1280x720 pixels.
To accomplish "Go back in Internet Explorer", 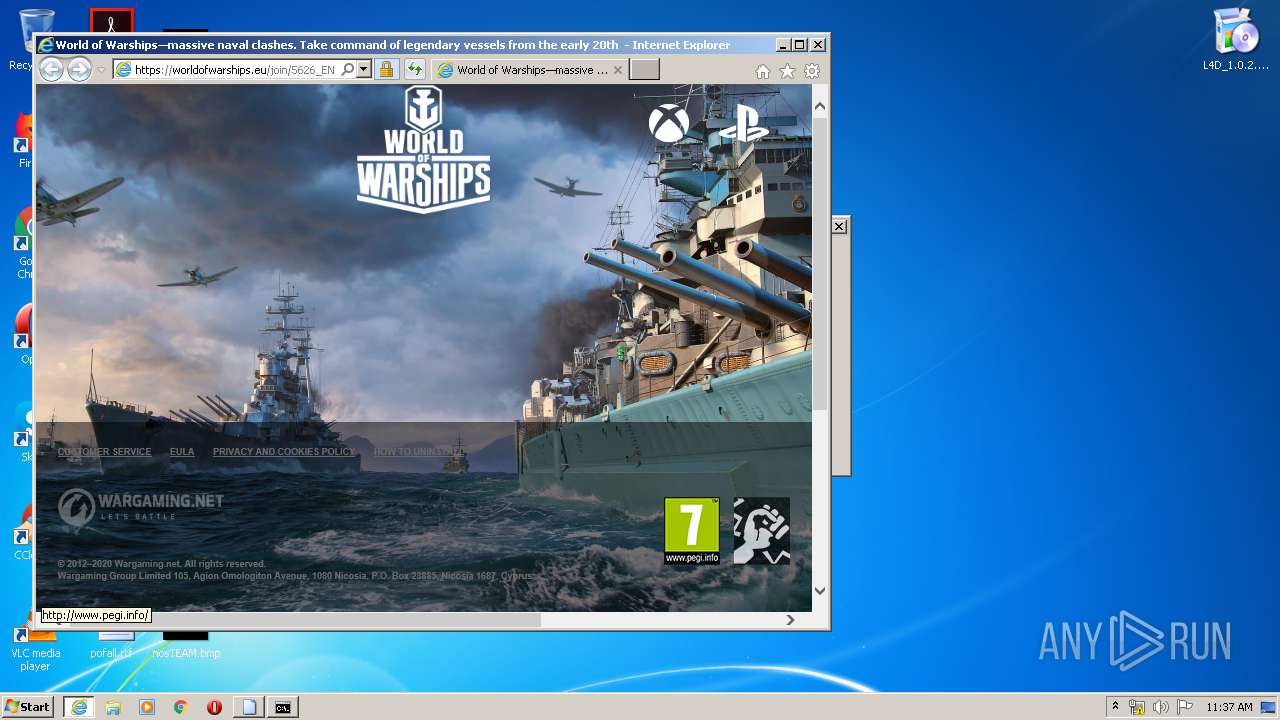I will [51, 69].
